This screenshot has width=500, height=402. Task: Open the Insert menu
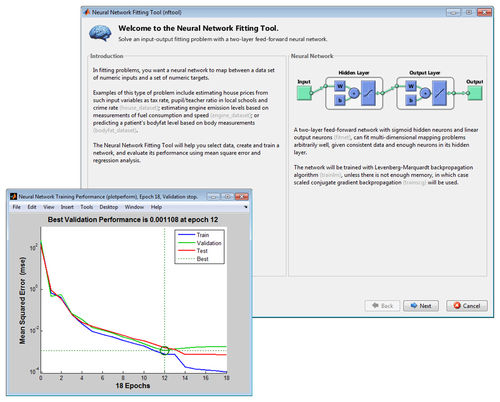click(x=67, y=207)
